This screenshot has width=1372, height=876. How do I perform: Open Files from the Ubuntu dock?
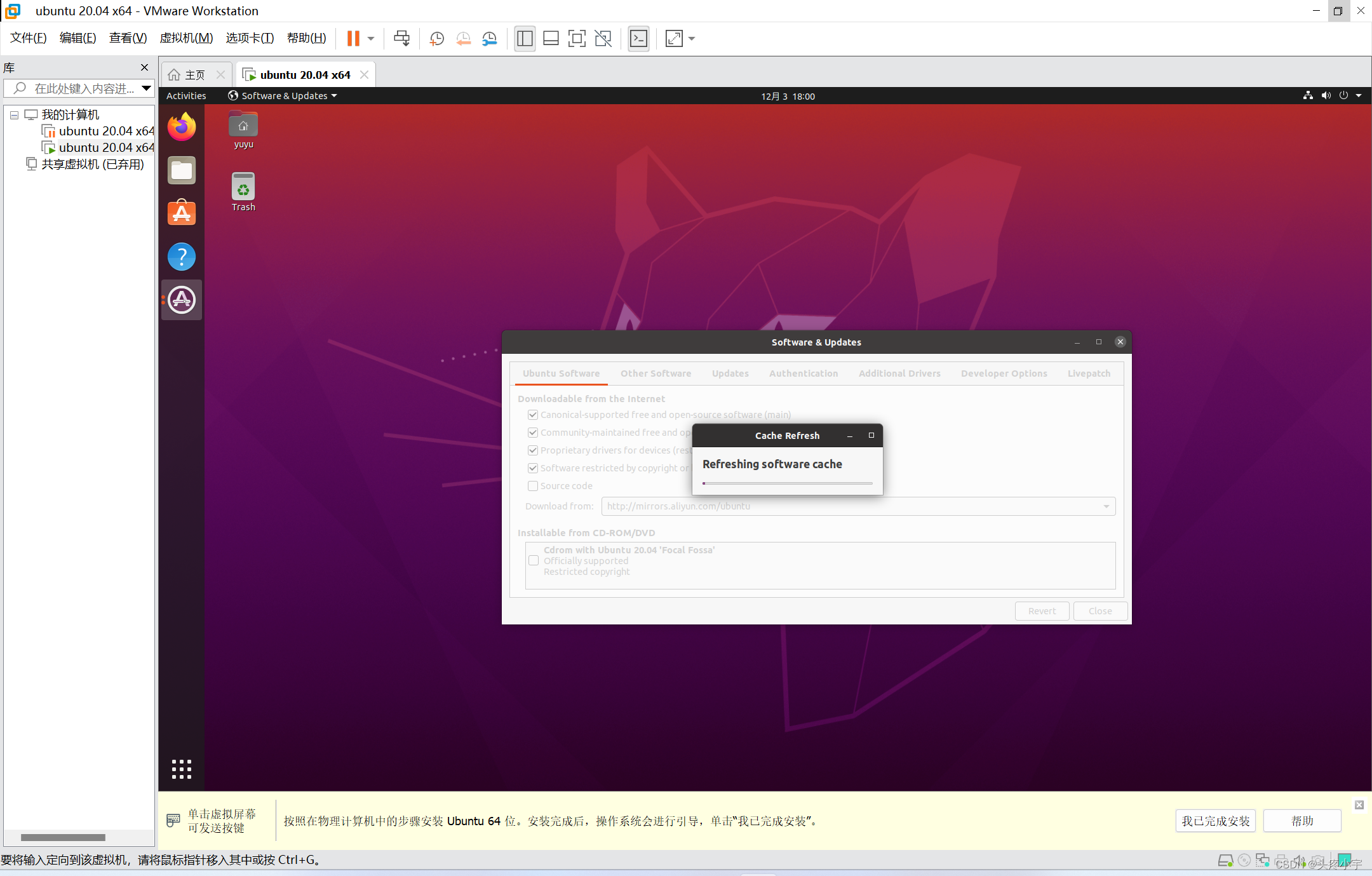(x=182, y=170)
